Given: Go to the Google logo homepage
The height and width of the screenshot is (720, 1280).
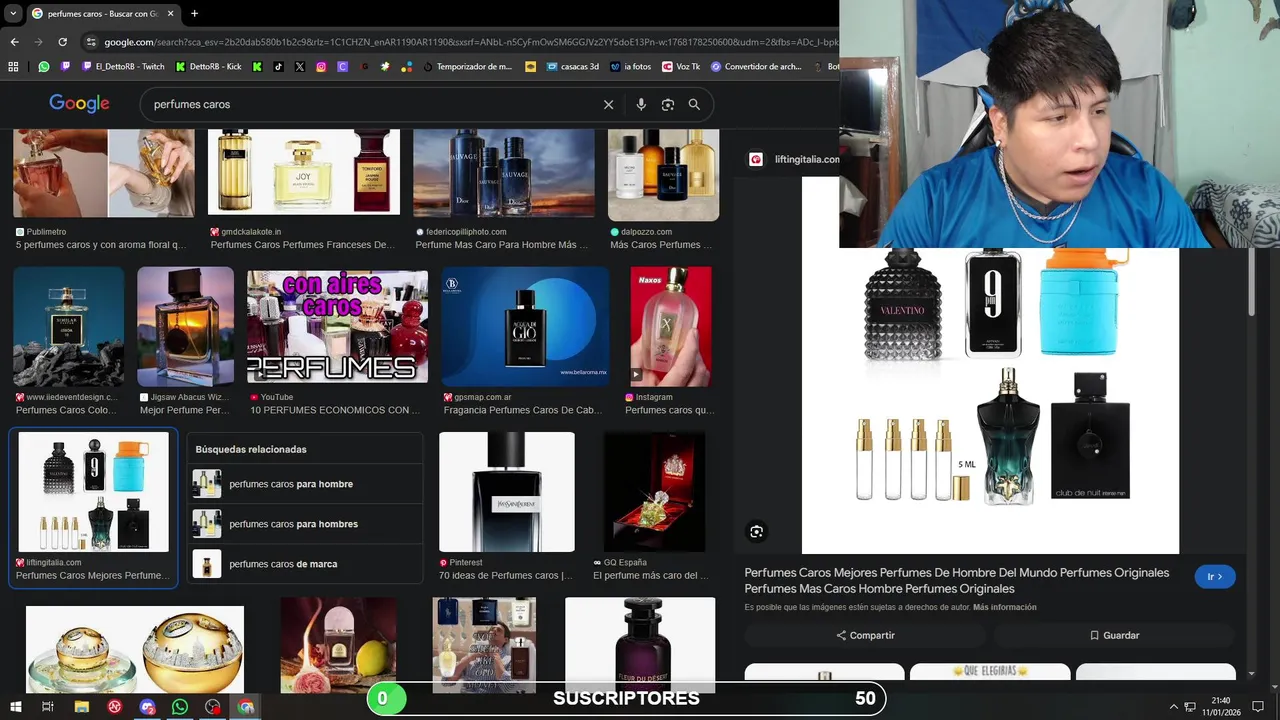Looking at the screenshot, I should click(79, 104).
